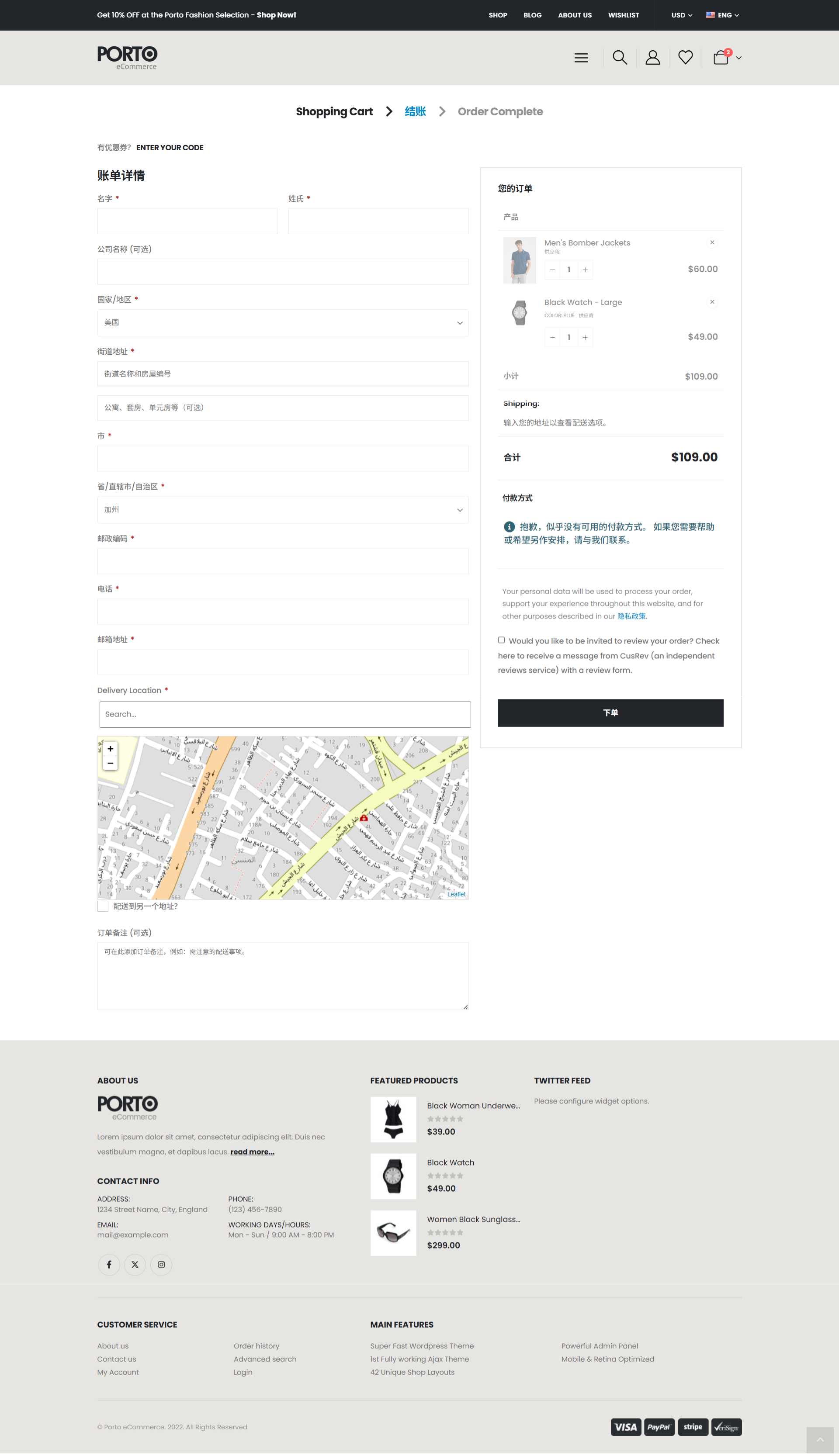Open the wishlist heart icon
839x1456 pixels.
point(685,58)
